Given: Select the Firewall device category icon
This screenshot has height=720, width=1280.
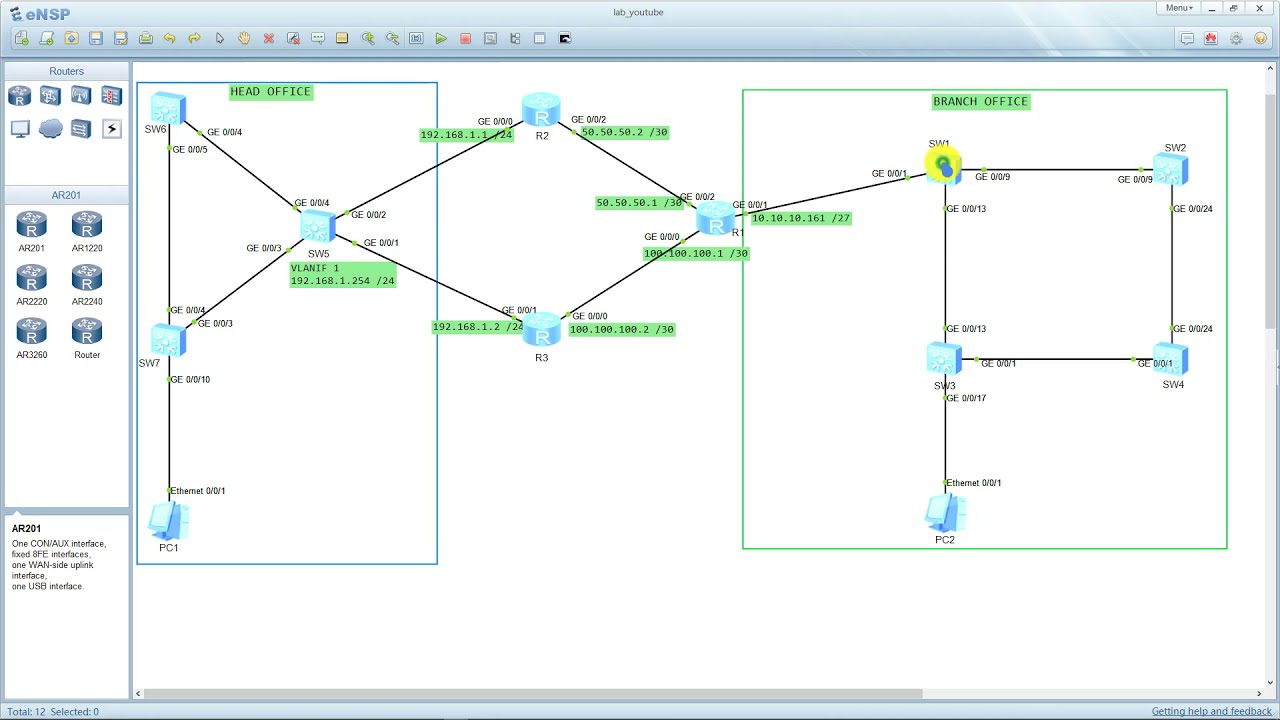Looking at the screenshot, I should (111, 96).
